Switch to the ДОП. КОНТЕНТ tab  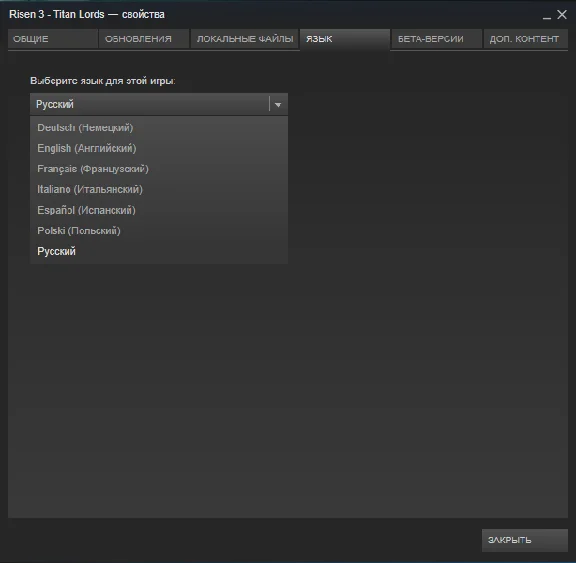525,39
